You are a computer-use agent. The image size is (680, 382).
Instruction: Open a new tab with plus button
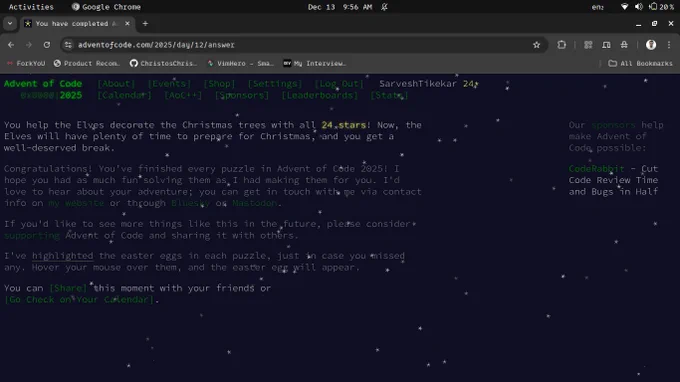tap(145, 23)
